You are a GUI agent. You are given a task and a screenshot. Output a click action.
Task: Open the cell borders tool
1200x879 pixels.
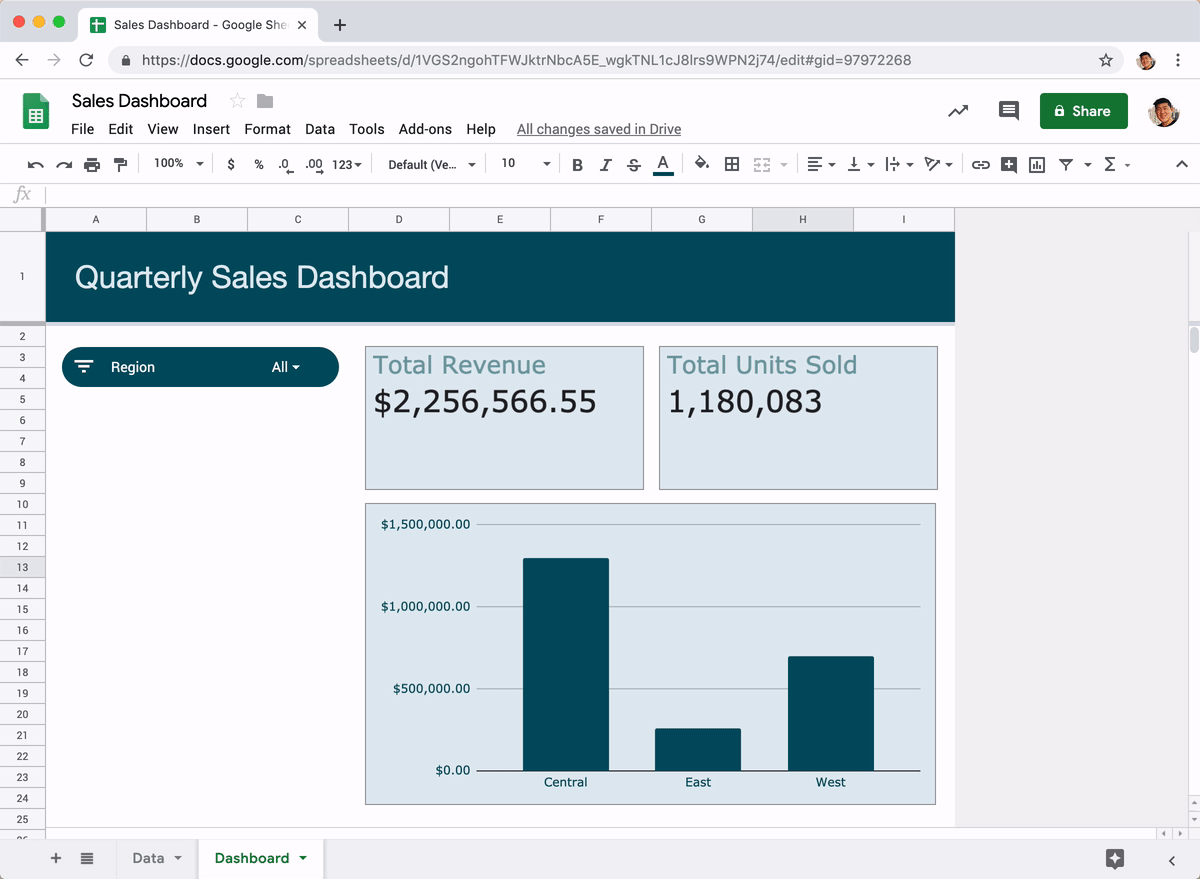pos(732,164)
